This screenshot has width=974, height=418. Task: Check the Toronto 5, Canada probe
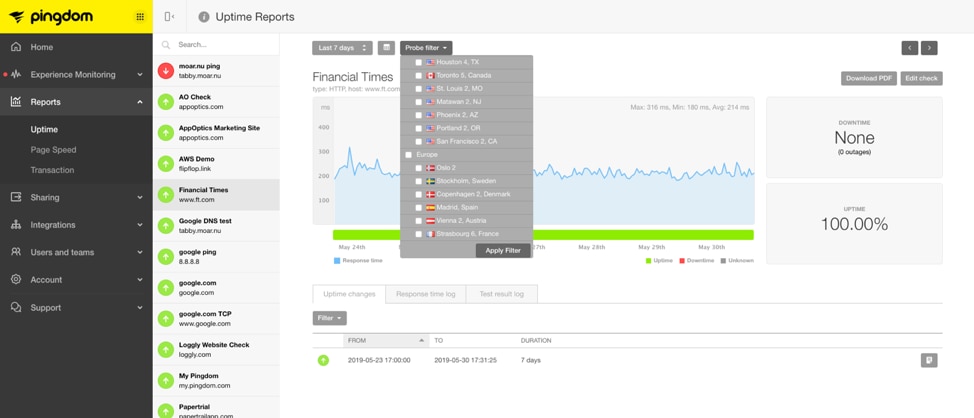pyautogui.click(x=419, y=75)
